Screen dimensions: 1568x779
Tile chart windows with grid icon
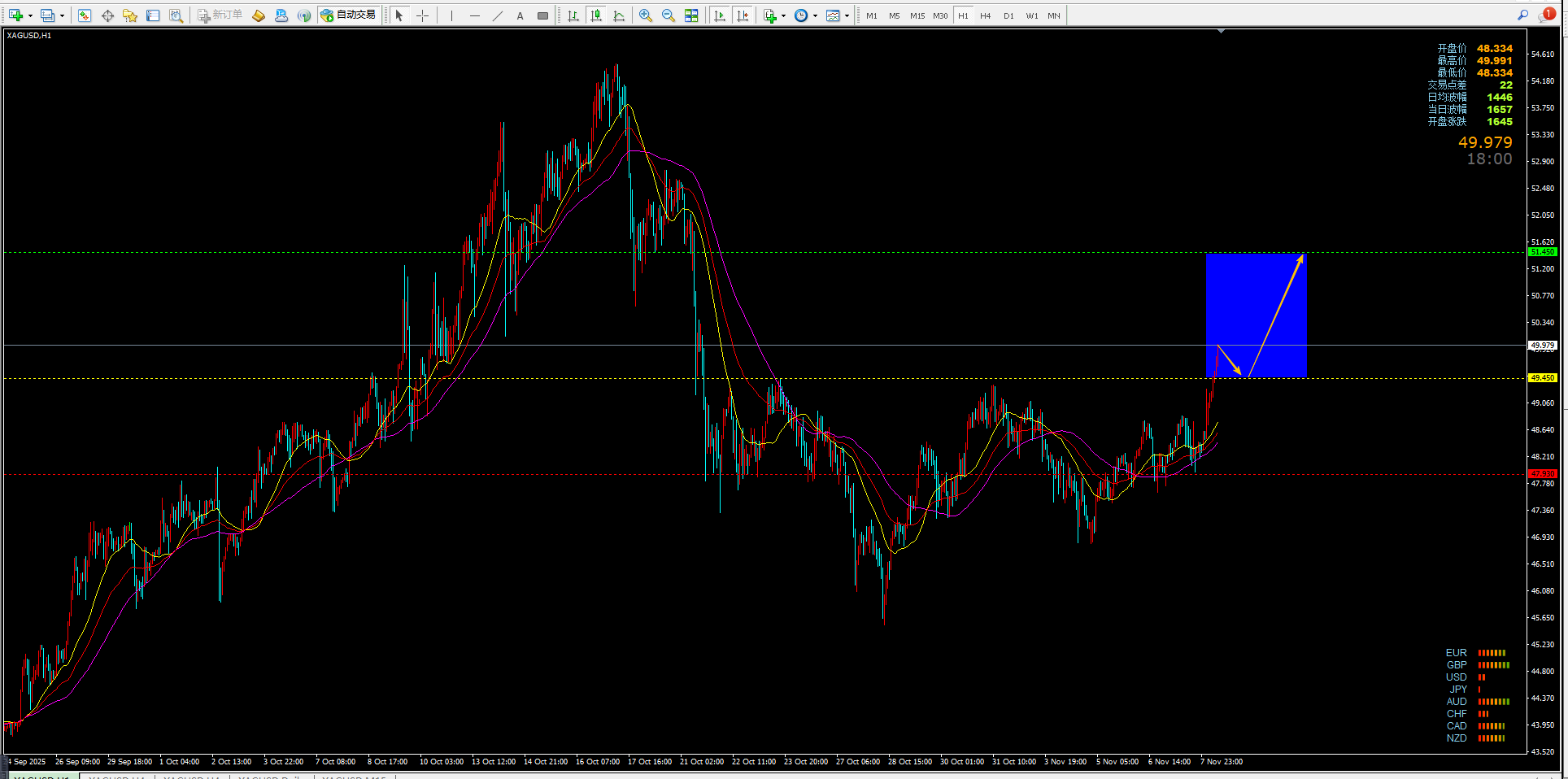(691, 15)
